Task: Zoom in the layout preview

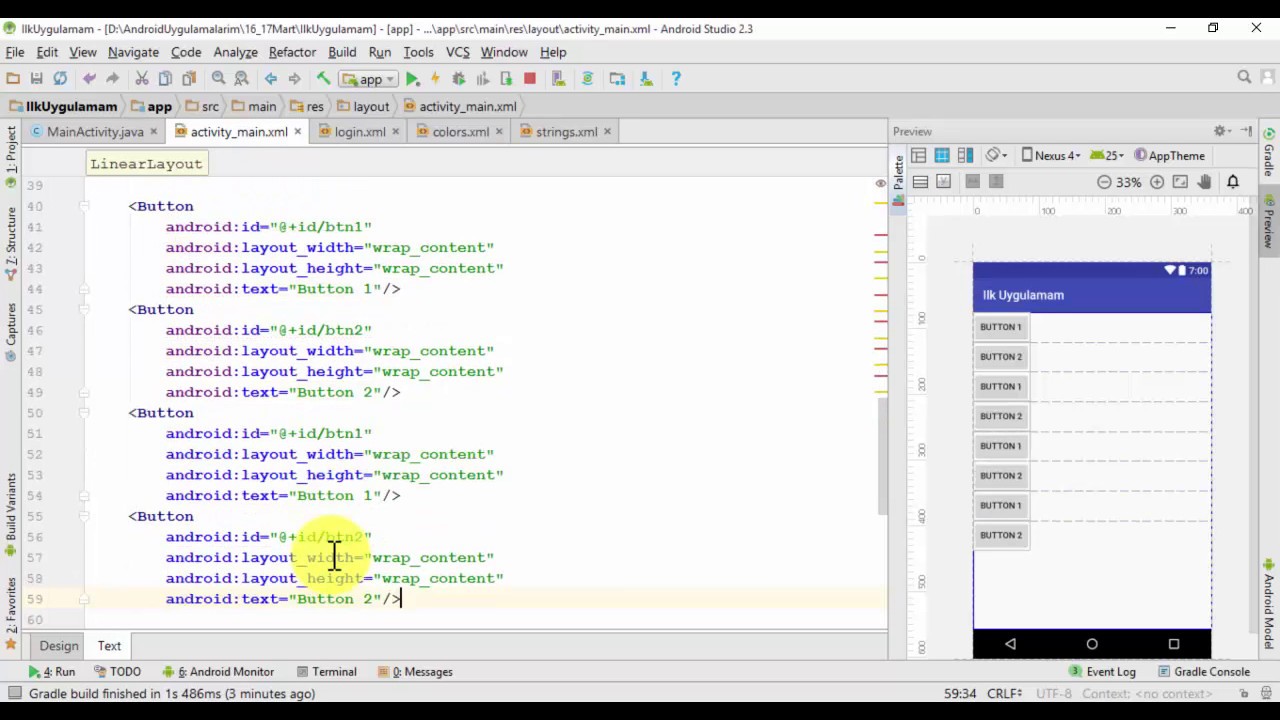Action: 1157,182
